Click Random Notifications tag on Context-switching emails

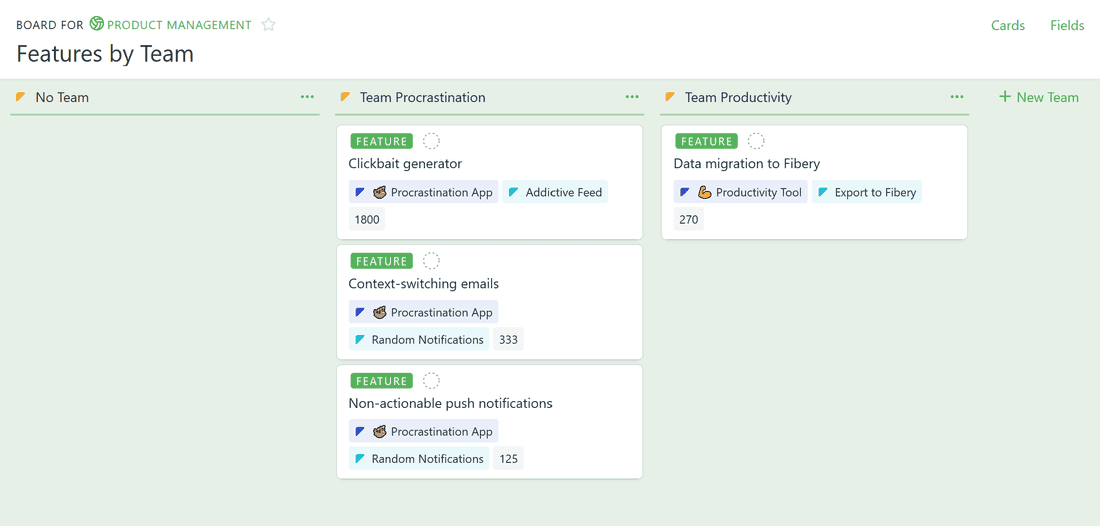(x=419, y=339)
